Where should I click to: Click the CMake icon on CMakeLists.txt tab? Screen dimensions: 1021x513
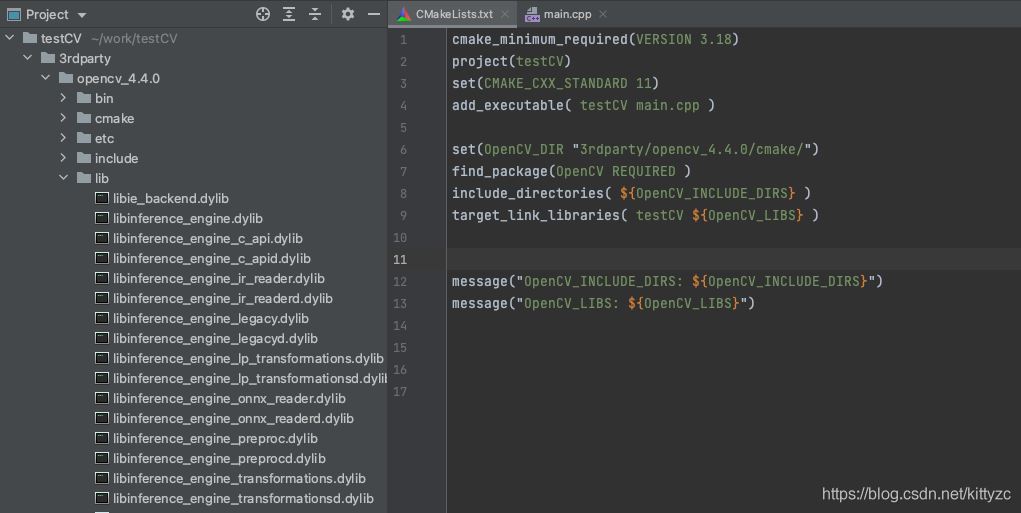[x=404, y=14]
